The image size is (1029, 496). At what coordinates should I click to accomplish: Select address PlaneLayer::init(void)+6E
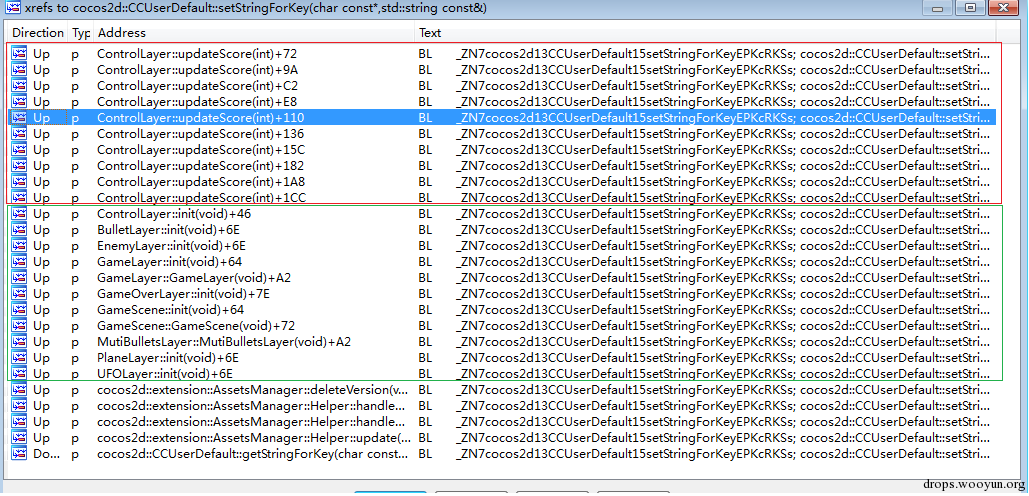[x=167, y=358]
